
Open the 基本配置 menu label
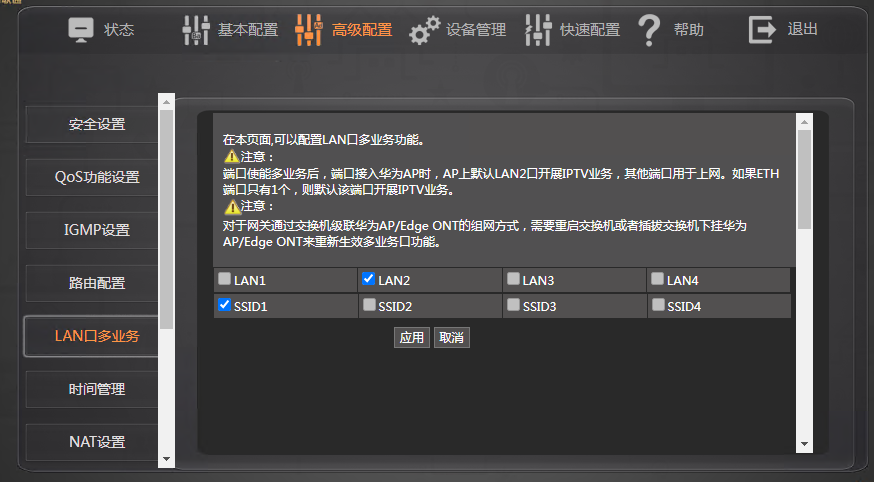tap(248, 30)
